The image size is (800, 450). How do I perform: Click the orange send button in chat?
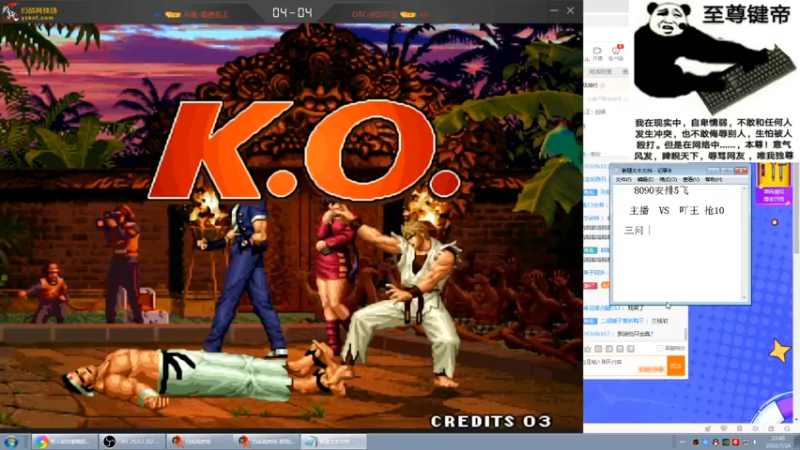pyautogui.click(x=676, y=366)
